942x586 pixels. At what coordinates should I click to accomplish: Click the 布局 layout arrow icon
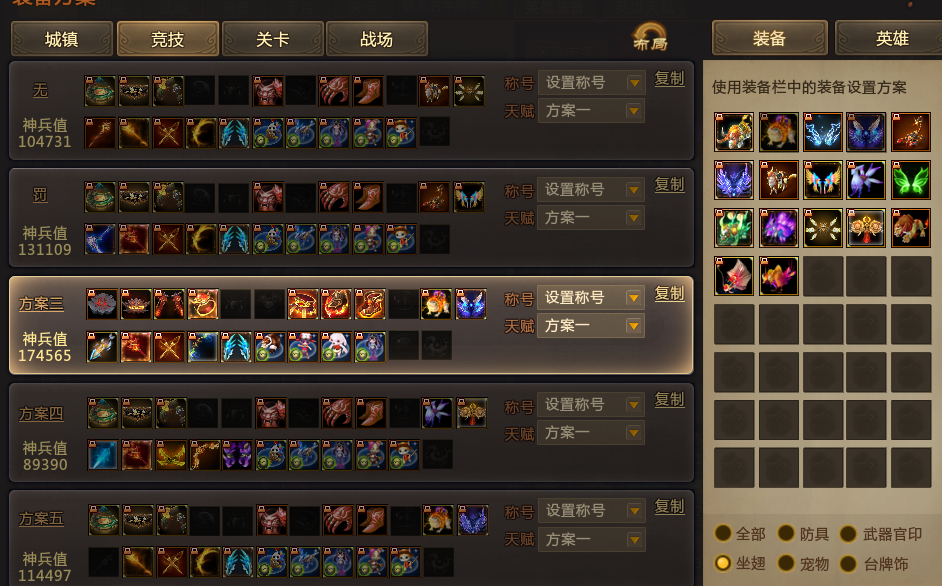pos(650,37)
